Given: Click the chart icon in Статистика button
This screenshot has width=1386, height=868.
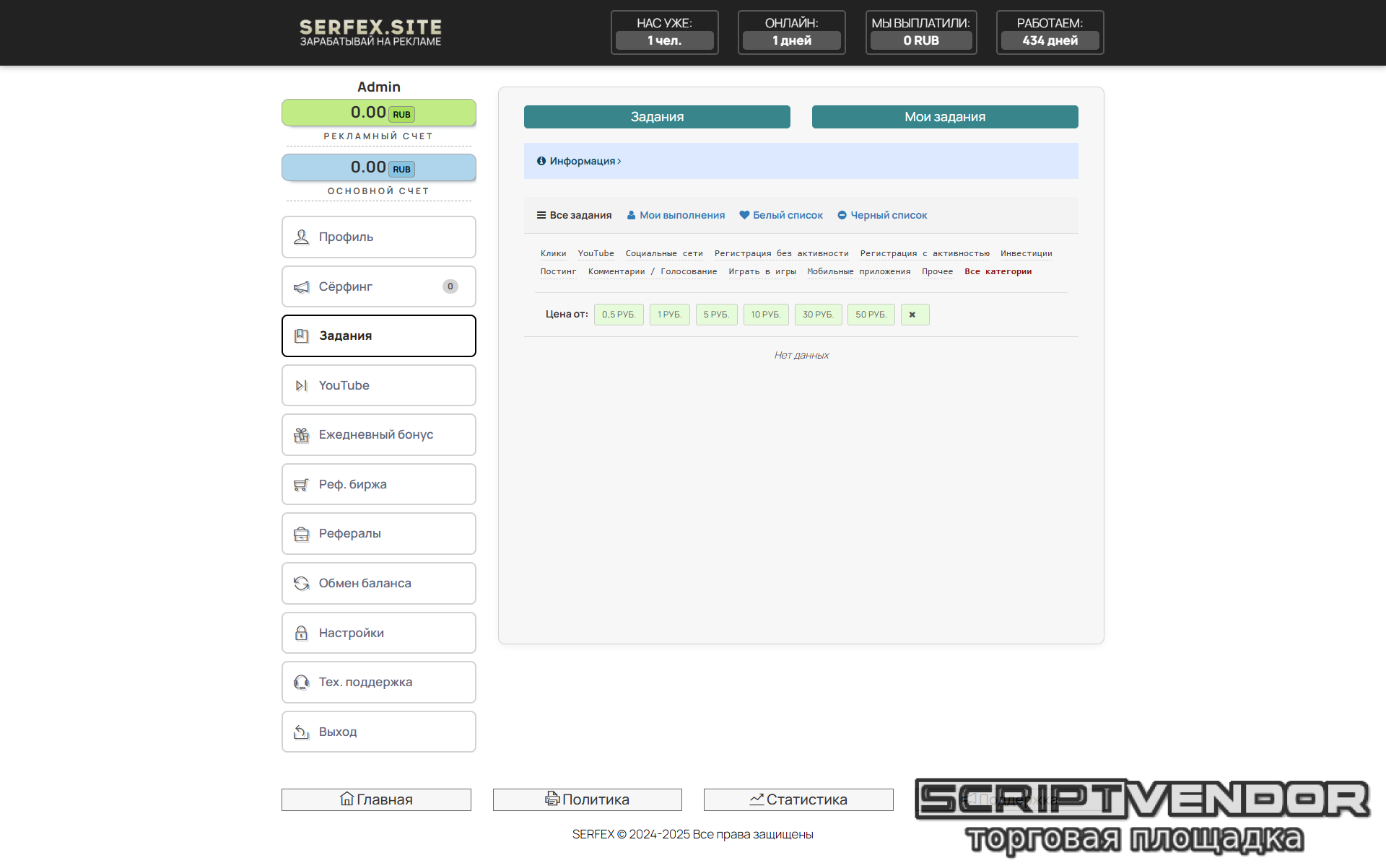Looking at the screenshot, I should click(x=757, y=799).
